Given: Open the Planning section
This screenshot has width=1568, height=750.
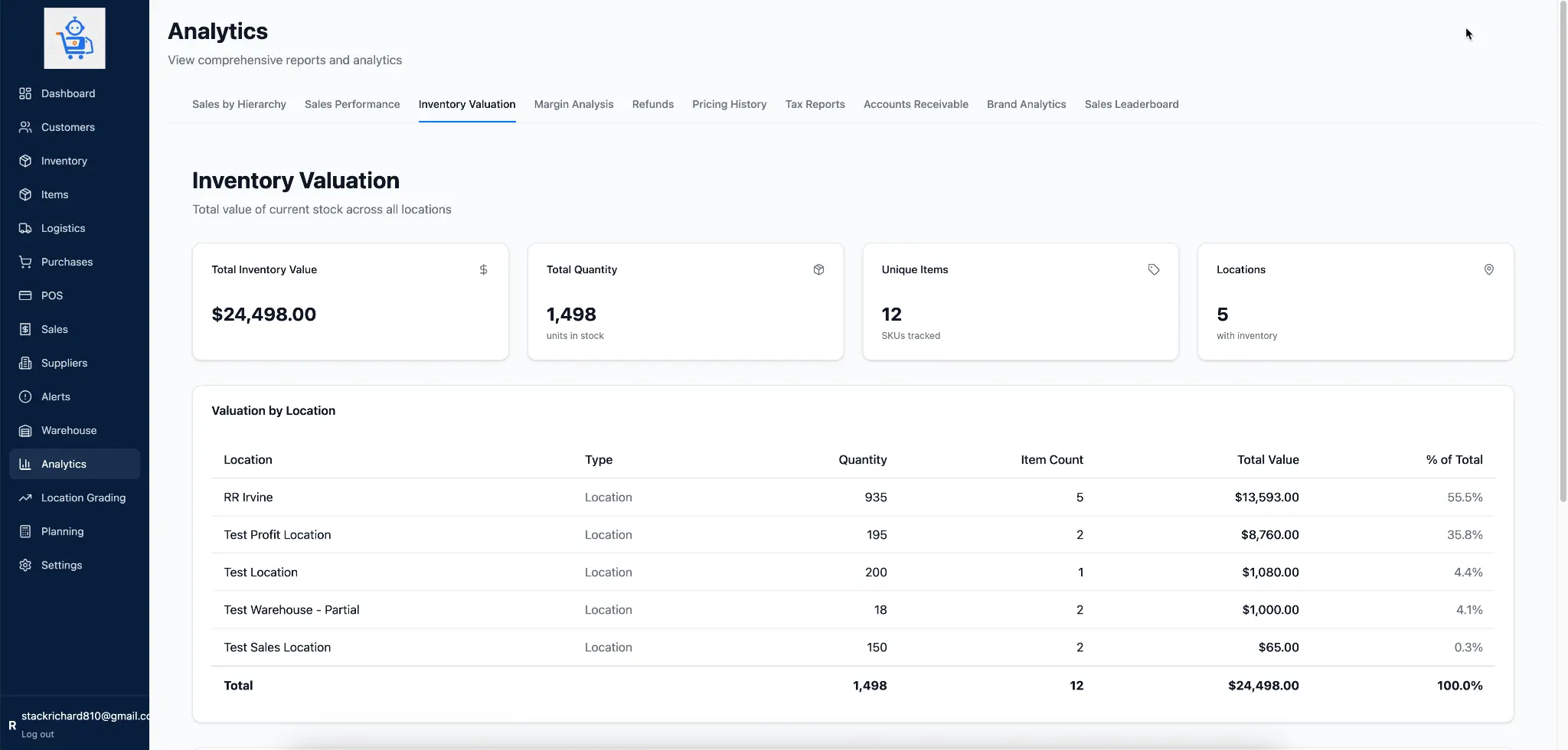Looking at the screenshot, I should click(x=62, y=531).
